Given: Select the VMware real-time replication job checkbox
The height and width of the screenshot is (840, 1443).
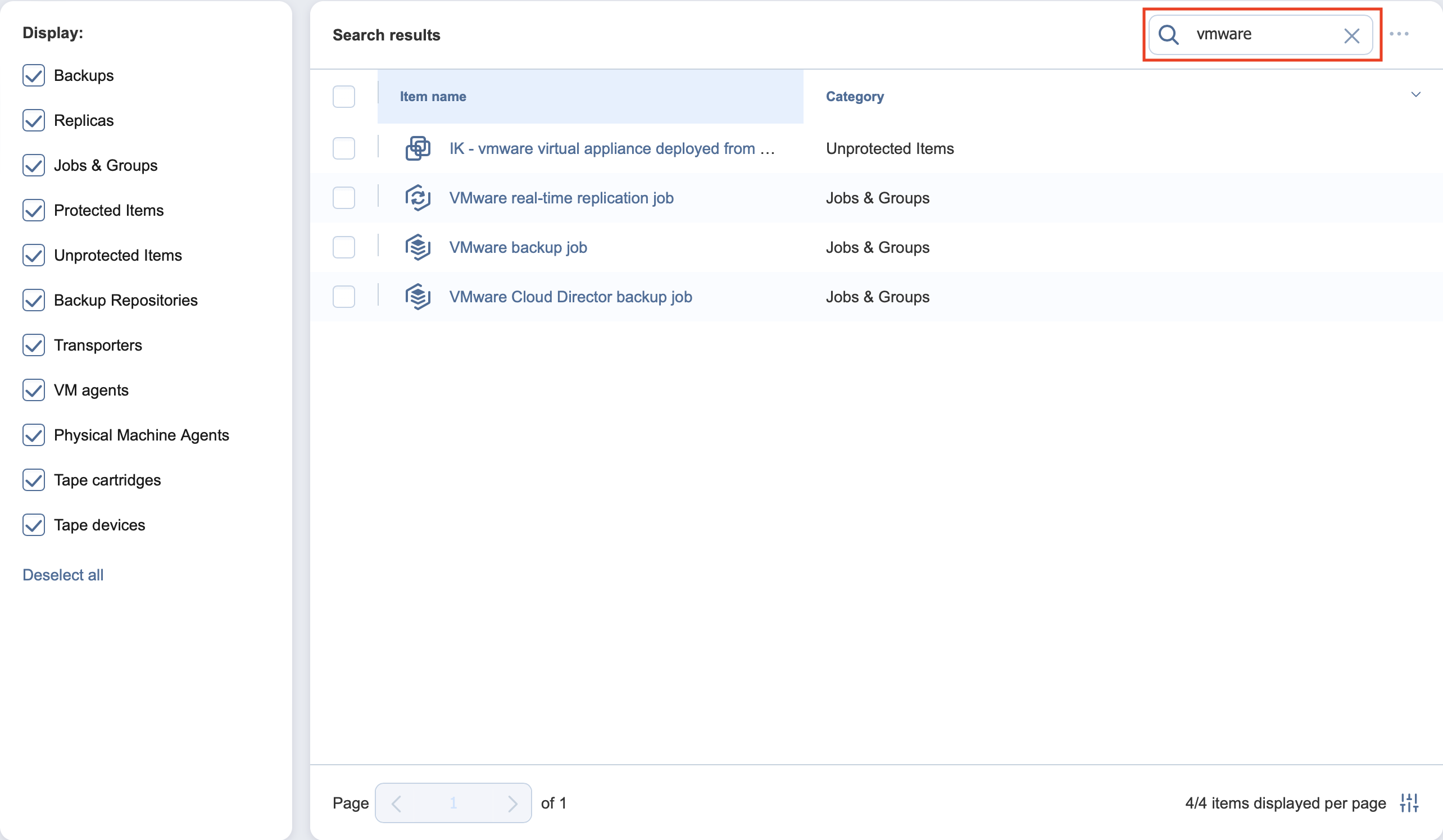Looking at the screenshot, I should (343, 198).
